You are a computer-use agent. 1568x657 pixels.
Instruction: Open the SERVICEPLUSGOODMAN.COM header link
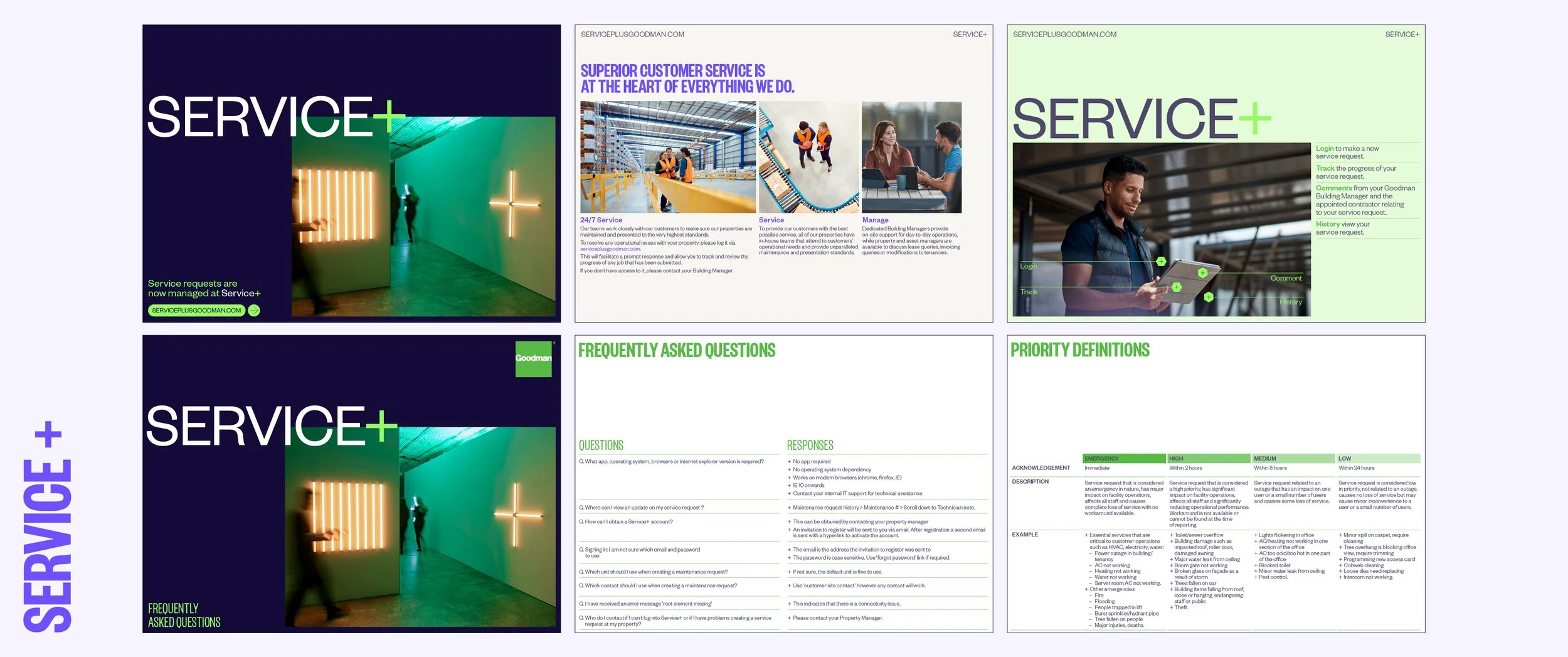(1064, 35)
